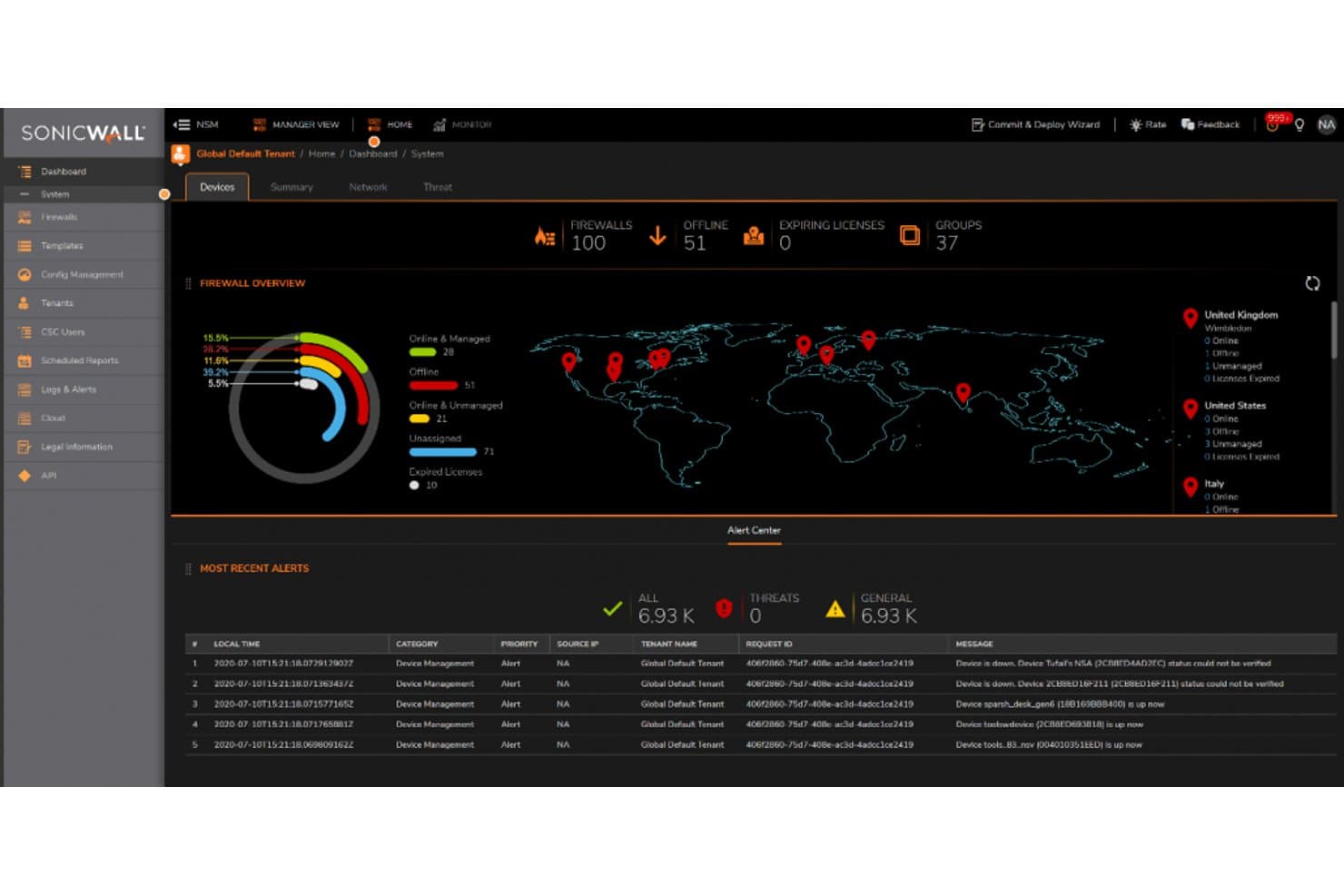Collapse the sidebar with the NSM menu icon
This screenshot has width=1344, height=896.
[182, 124]
